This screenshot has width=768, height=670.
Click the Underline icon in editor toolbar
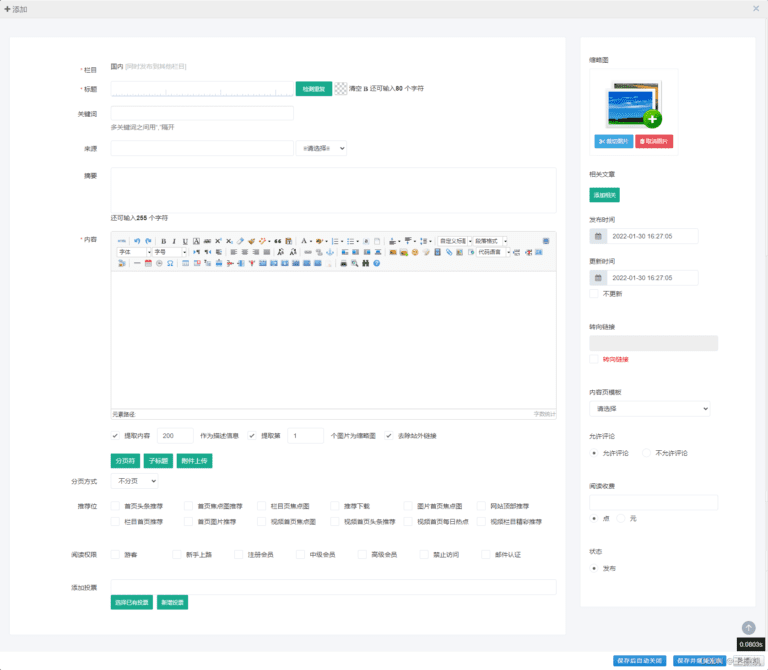[185, 241]
